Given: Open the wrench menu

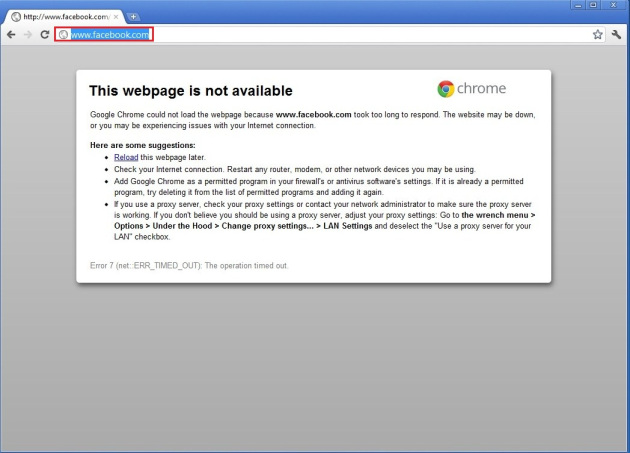Looking at the screenshot, I should click(616, 35).
